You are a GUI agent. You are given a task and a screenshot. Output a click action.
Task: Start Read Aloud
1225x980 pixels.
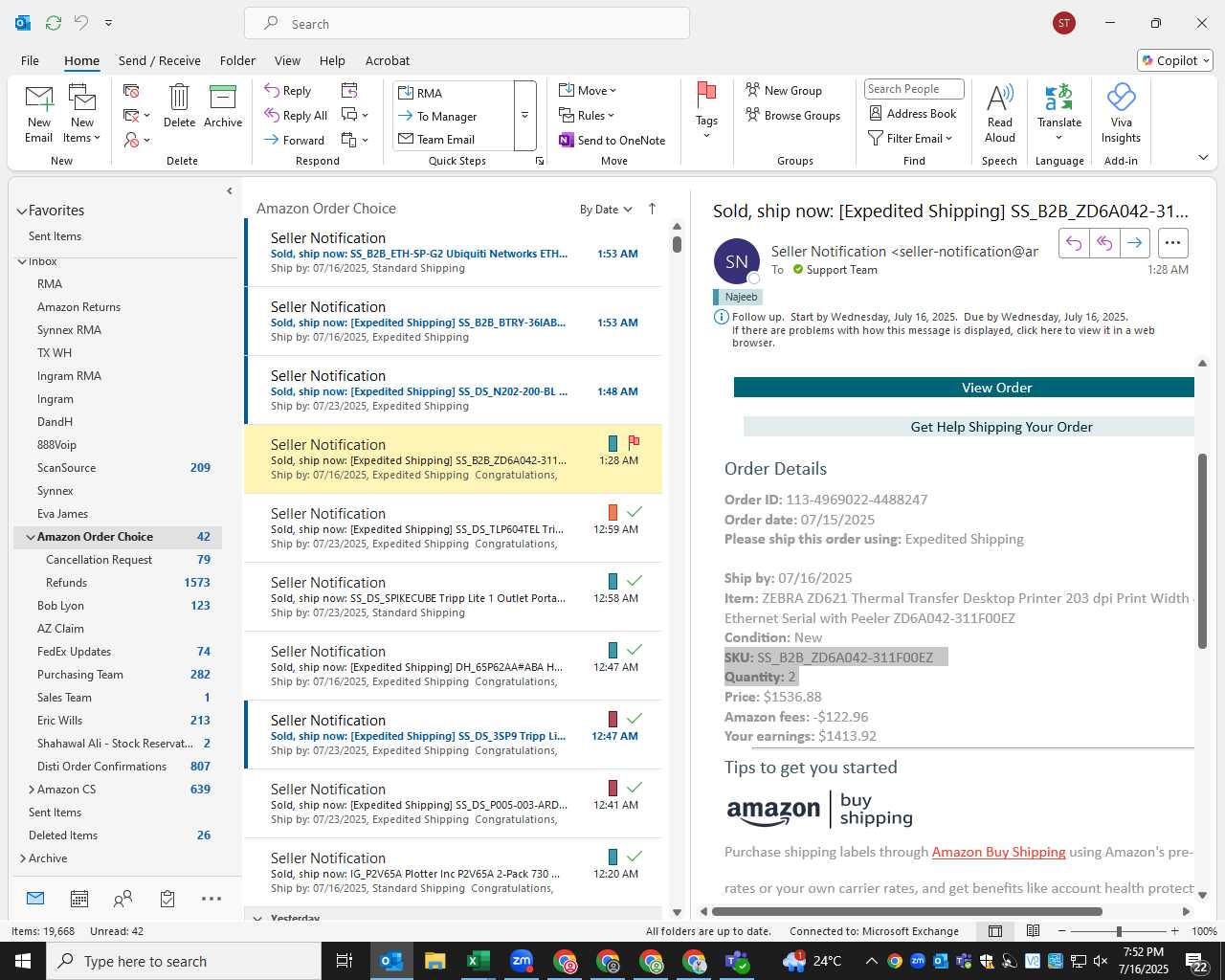pos(999,113)
